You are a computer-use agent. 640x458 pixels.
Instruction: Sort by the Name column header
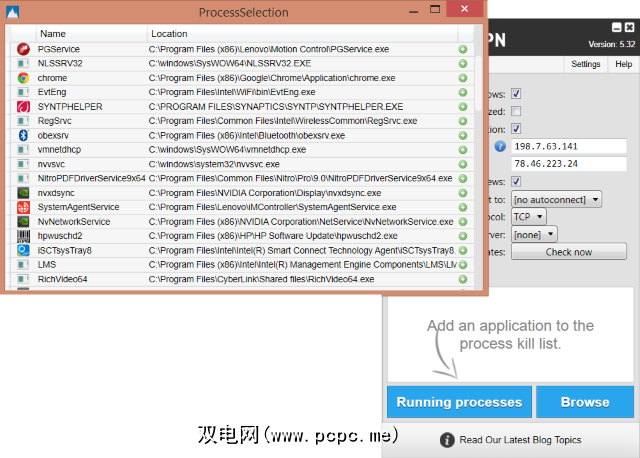pos(91,34)
